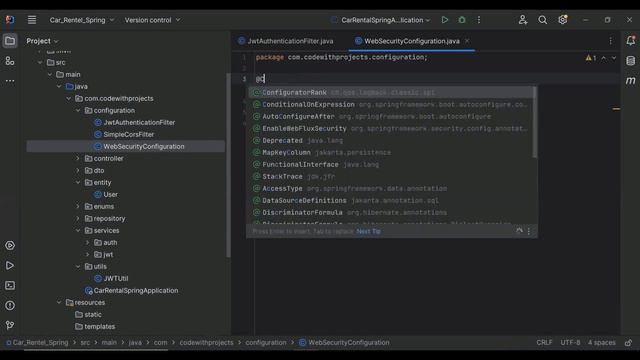640x360 pixels.
Task: Open IDE settings gear
Action: [563, 20]
